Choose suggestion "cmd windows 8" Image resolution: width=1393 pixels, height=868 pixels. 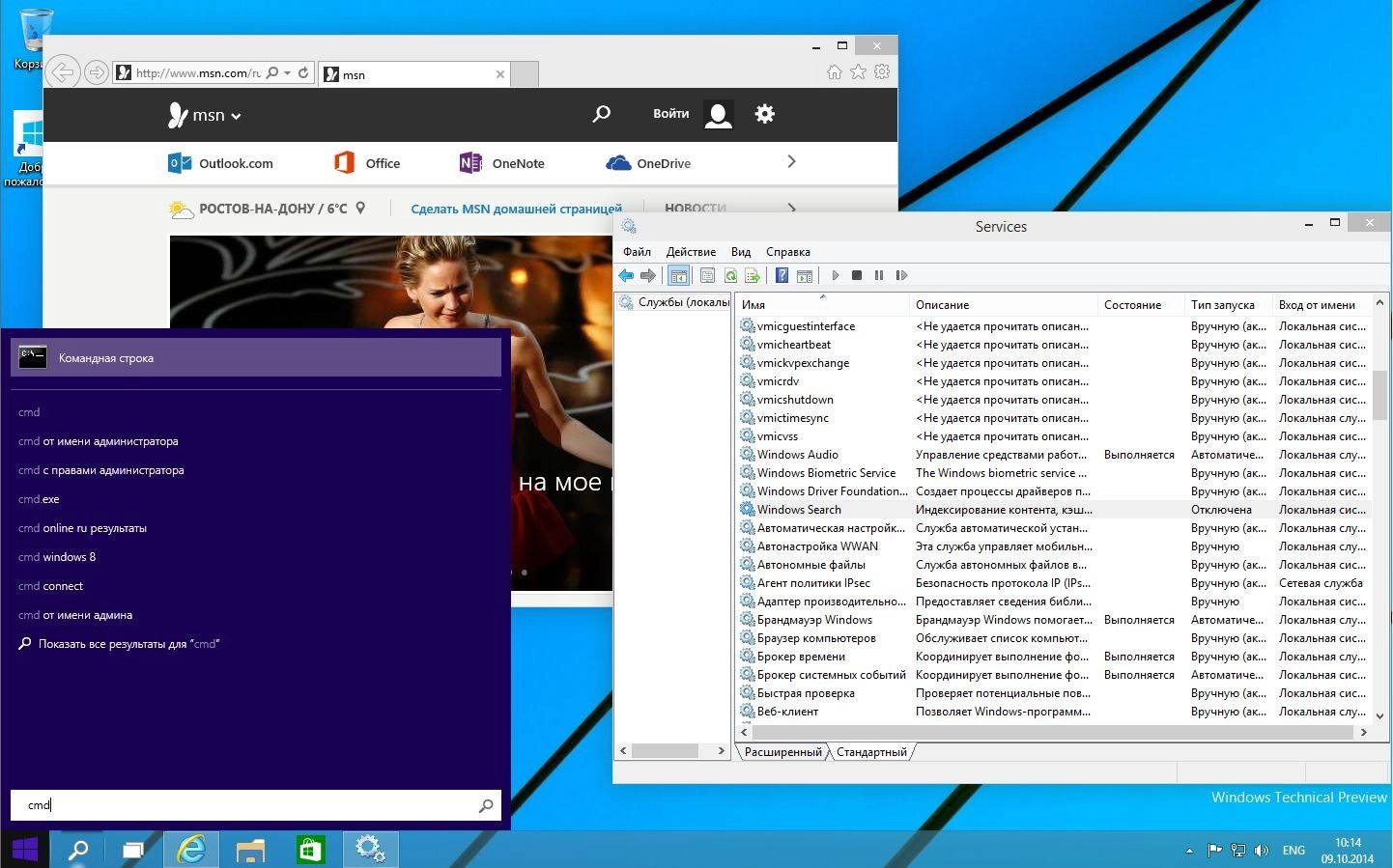coord(57,557)
